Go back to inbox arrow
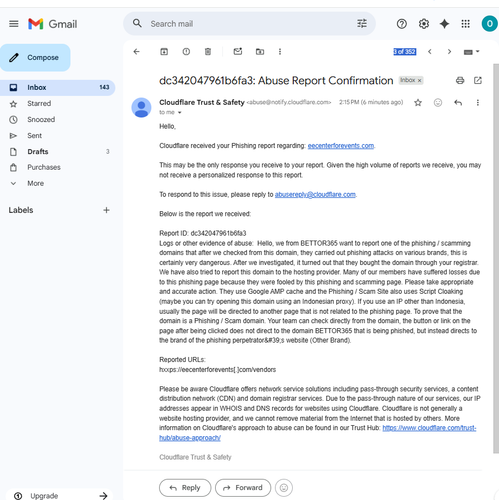The image size is (499, 500). [136, 52]
